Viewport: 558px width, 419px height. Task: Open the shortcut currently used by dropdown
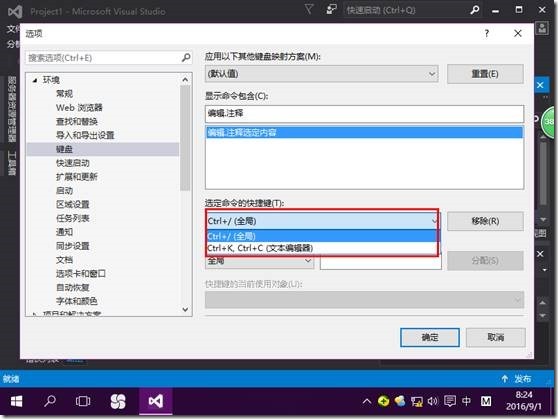364,300
